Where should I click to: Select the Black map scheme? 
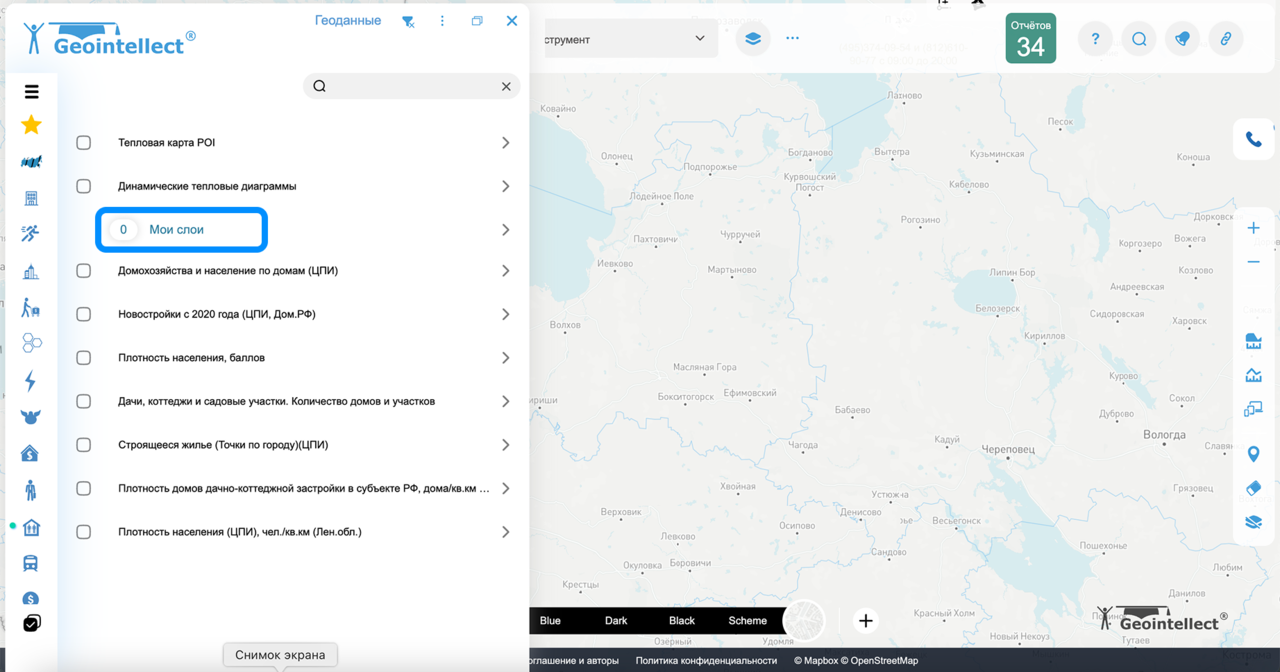coord(681,620)
